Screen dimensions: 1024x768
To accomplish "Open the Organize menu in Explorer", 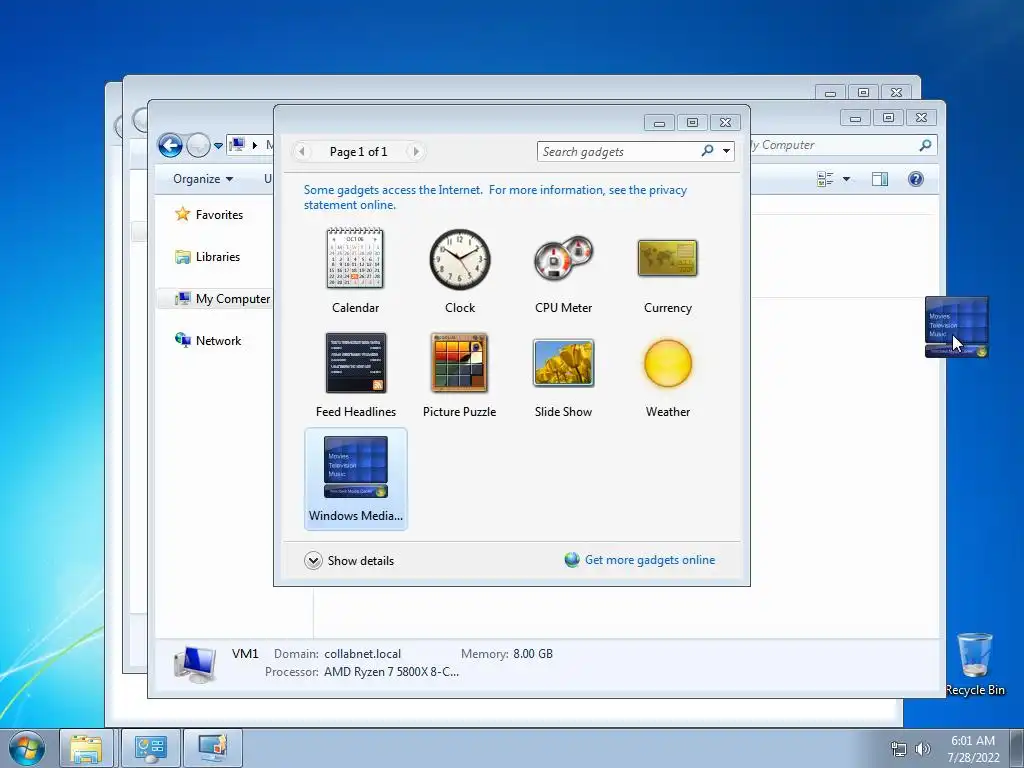I will pos(203,179).
